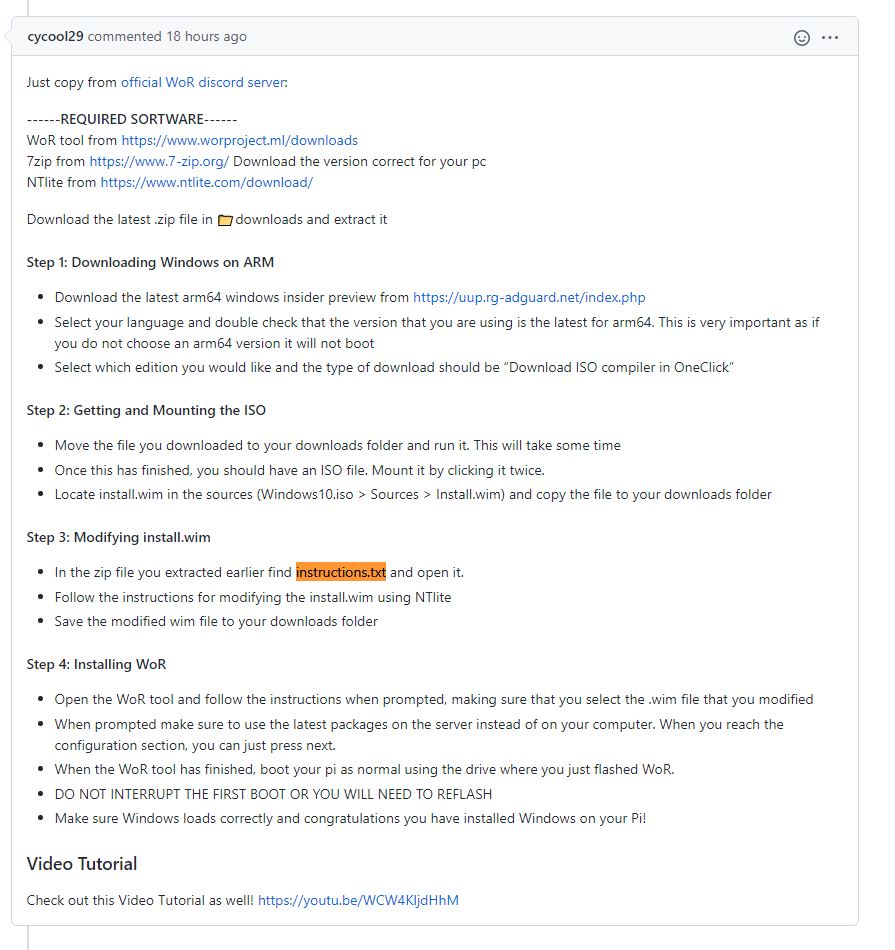The image size is (895, 950).
Task: Open the comment options kebab menu
Action: click(830, 37)
